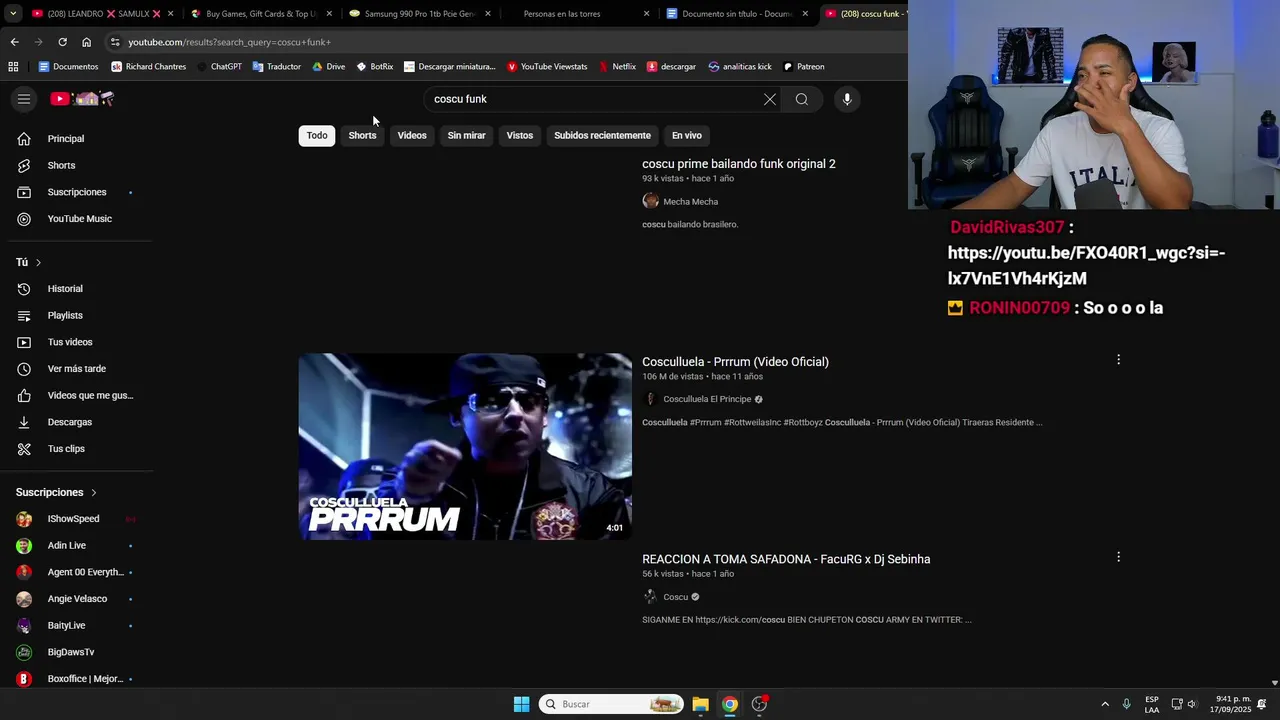Click the browser address bar URL
Image resolution: width=1280 pixels, height=720 pixels.
click(229, 42)
